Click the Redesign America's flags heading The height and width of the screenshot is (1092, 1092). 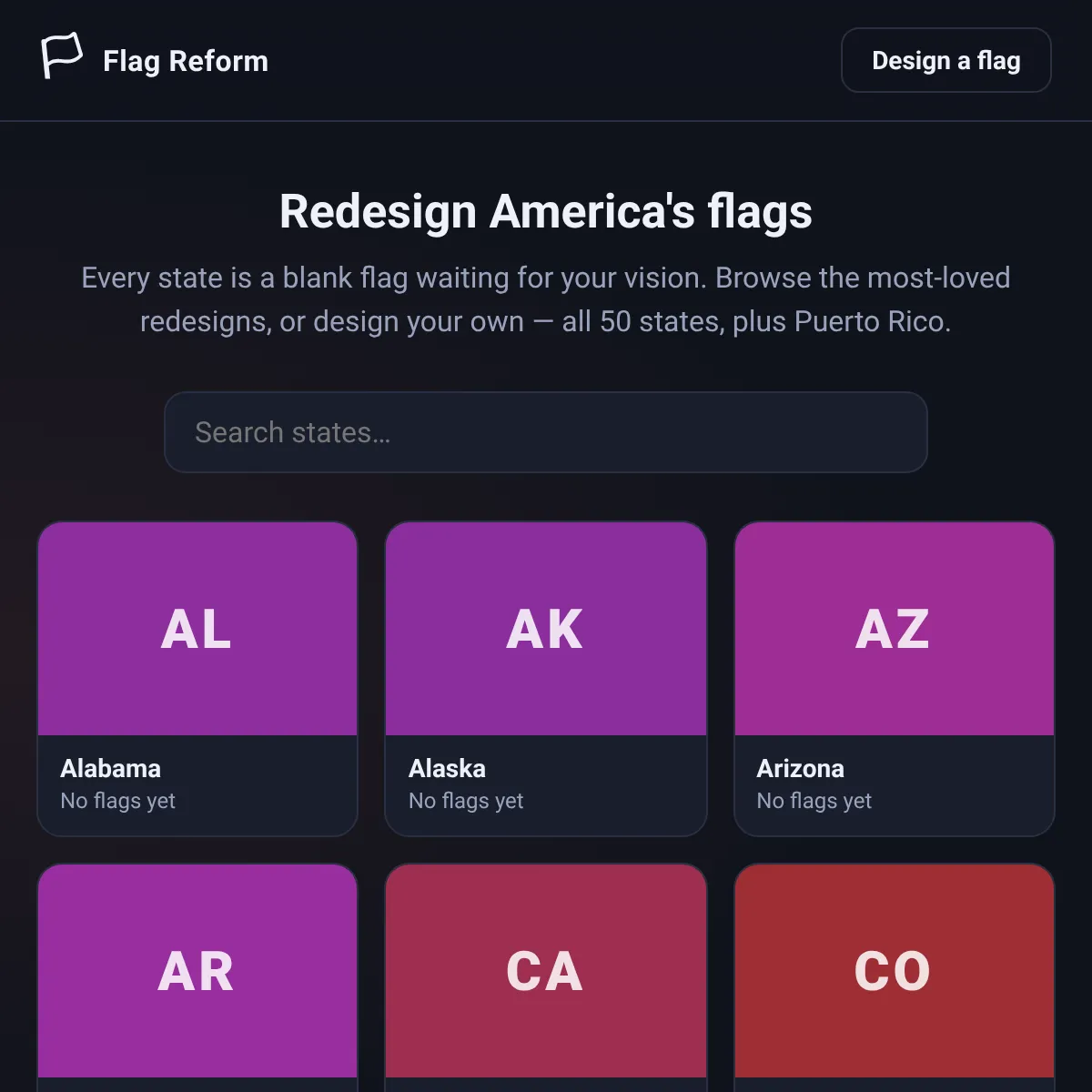546,211
